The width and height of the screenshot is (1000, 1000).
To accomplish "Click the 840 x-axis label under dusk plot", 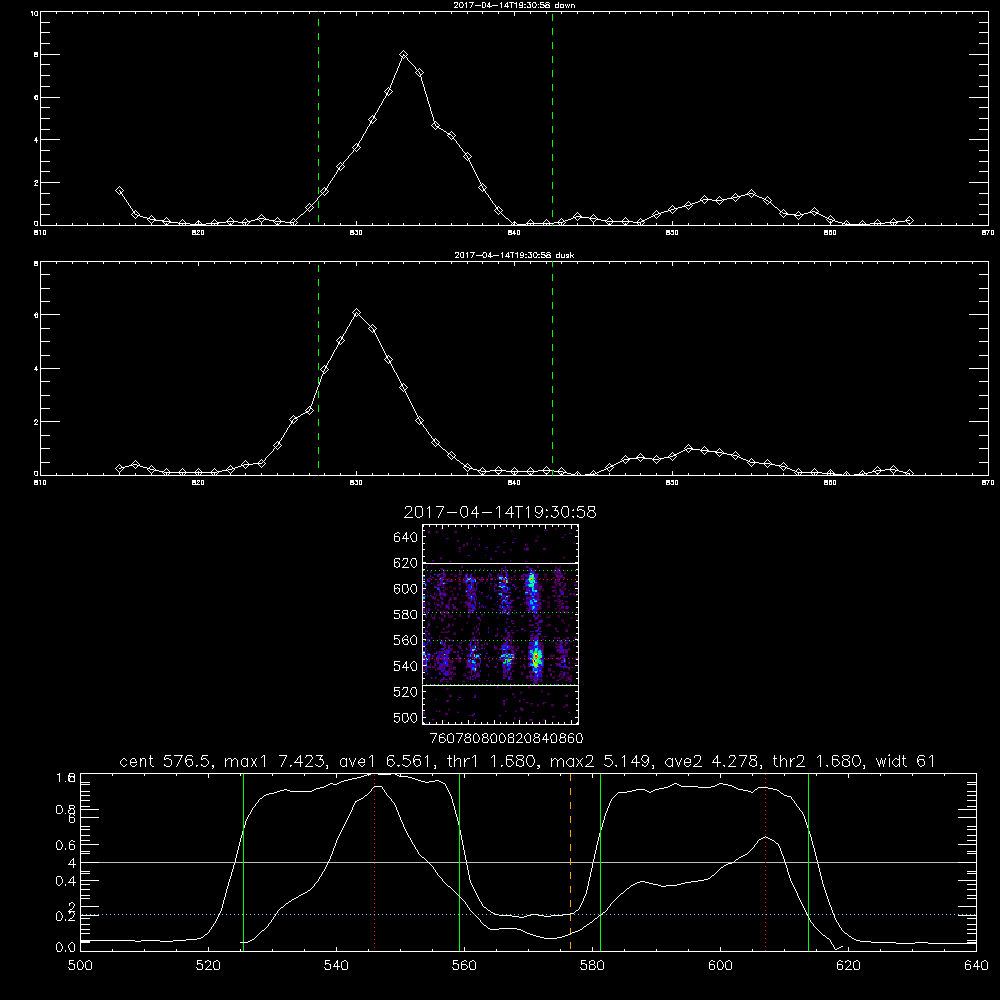I will pyautogui.click(x=514, y=483).
